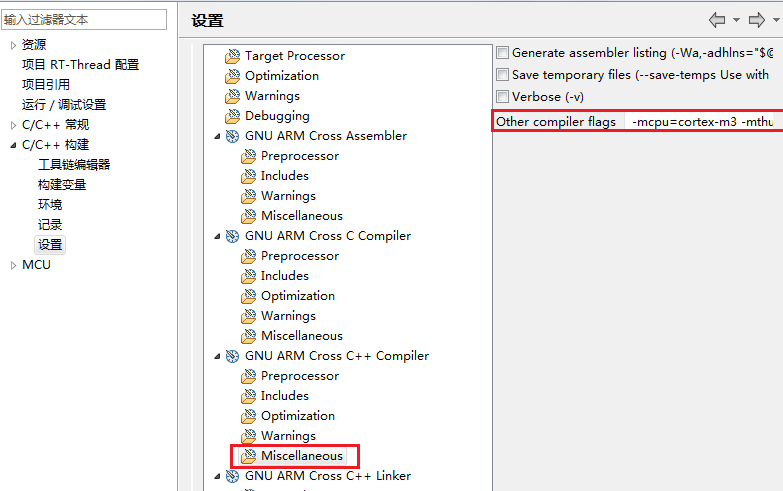
Task: Expand the 资源 tree node
Action: click(x=13, y=45)
